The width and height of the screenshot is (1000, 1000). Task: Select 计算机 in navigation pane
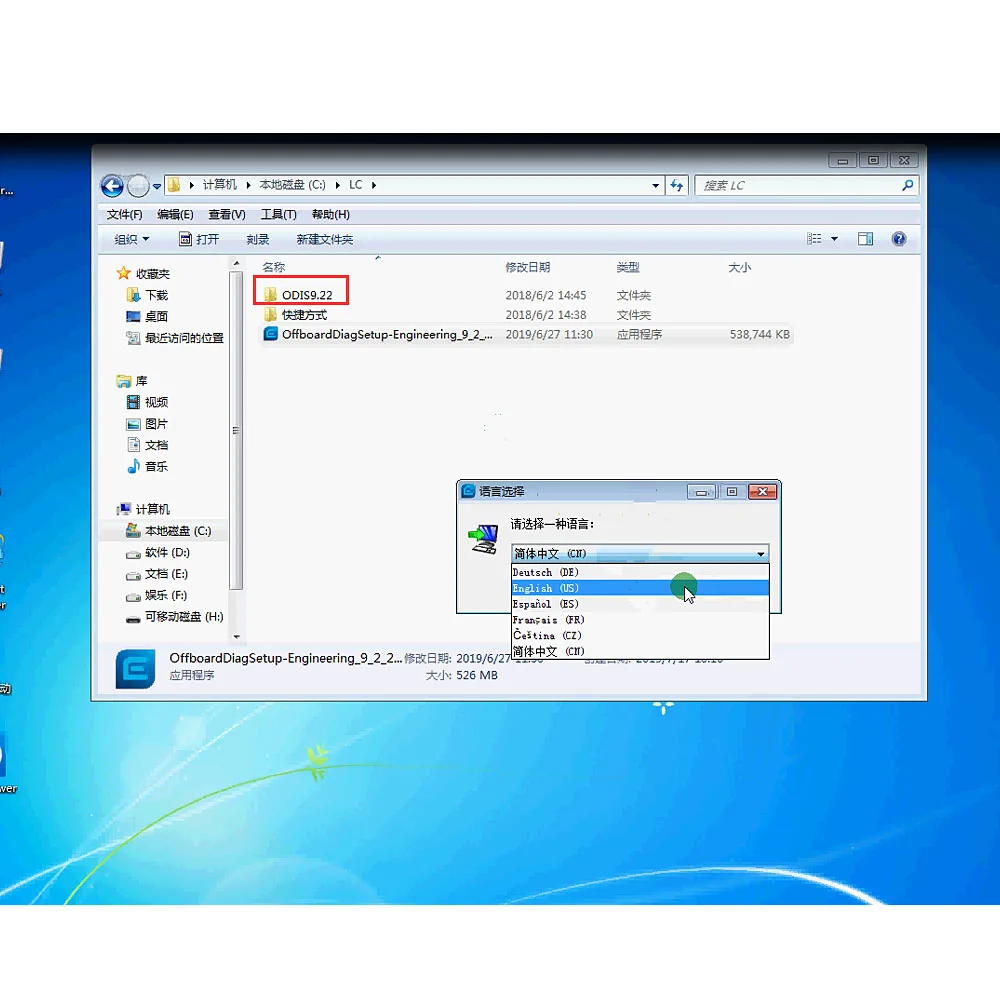[143, 509]
